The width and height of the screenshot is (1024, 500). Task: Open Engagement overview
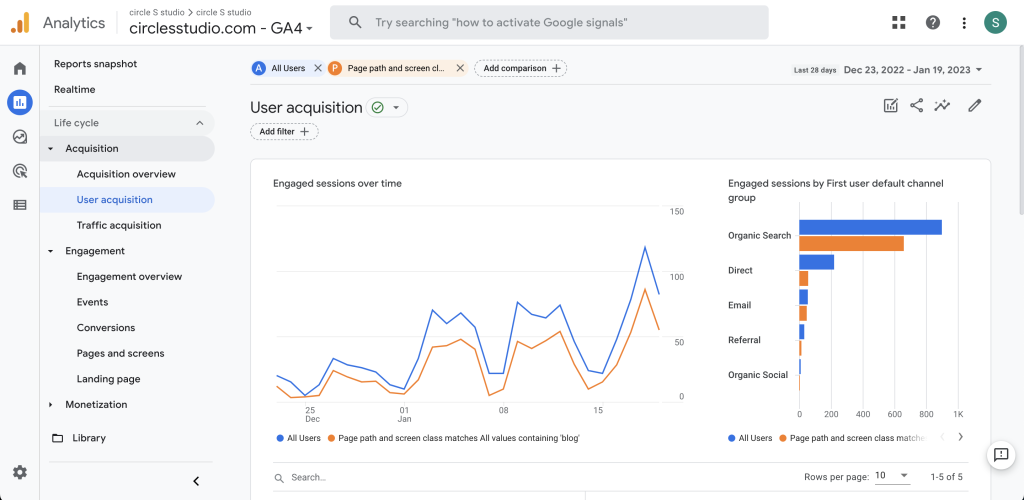[129, 277]
